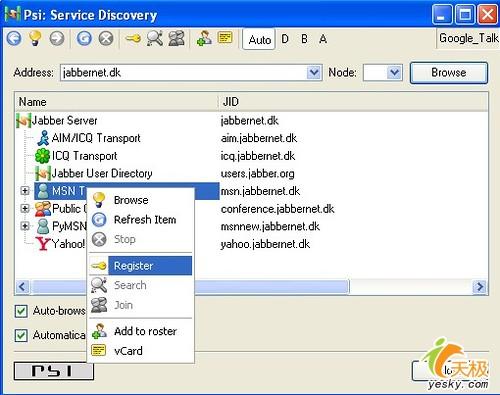The height and width of the screenshot is (395, 500).
Task: Click the PyMSN transport icon
Action: (43, 226)
